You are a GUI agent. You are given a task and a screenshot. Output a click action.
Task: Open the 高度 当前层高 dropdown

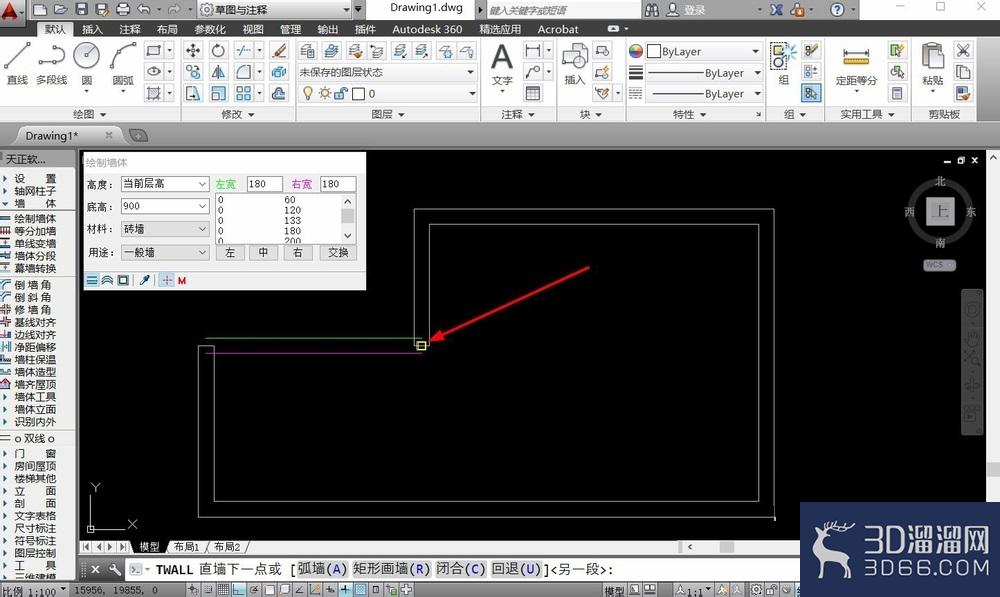pyautogui.click(x=165, y=184)
